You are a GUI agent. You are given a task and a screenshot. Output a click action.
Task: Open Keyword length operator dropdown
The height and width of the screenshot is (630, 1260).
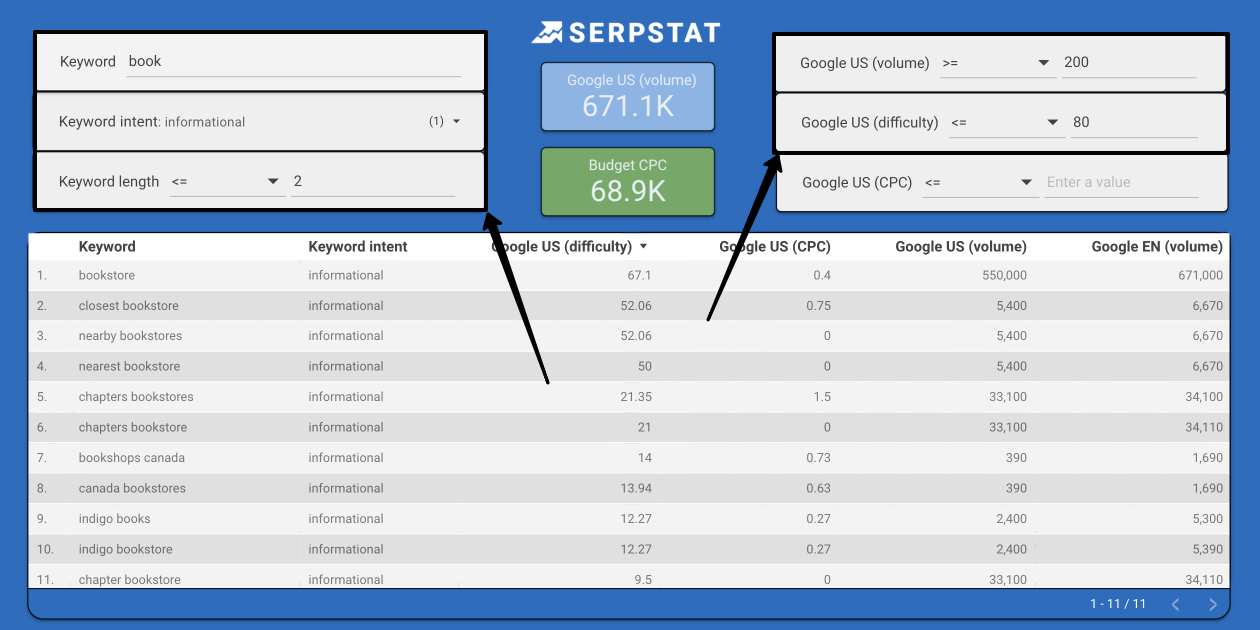pos(272,182)
